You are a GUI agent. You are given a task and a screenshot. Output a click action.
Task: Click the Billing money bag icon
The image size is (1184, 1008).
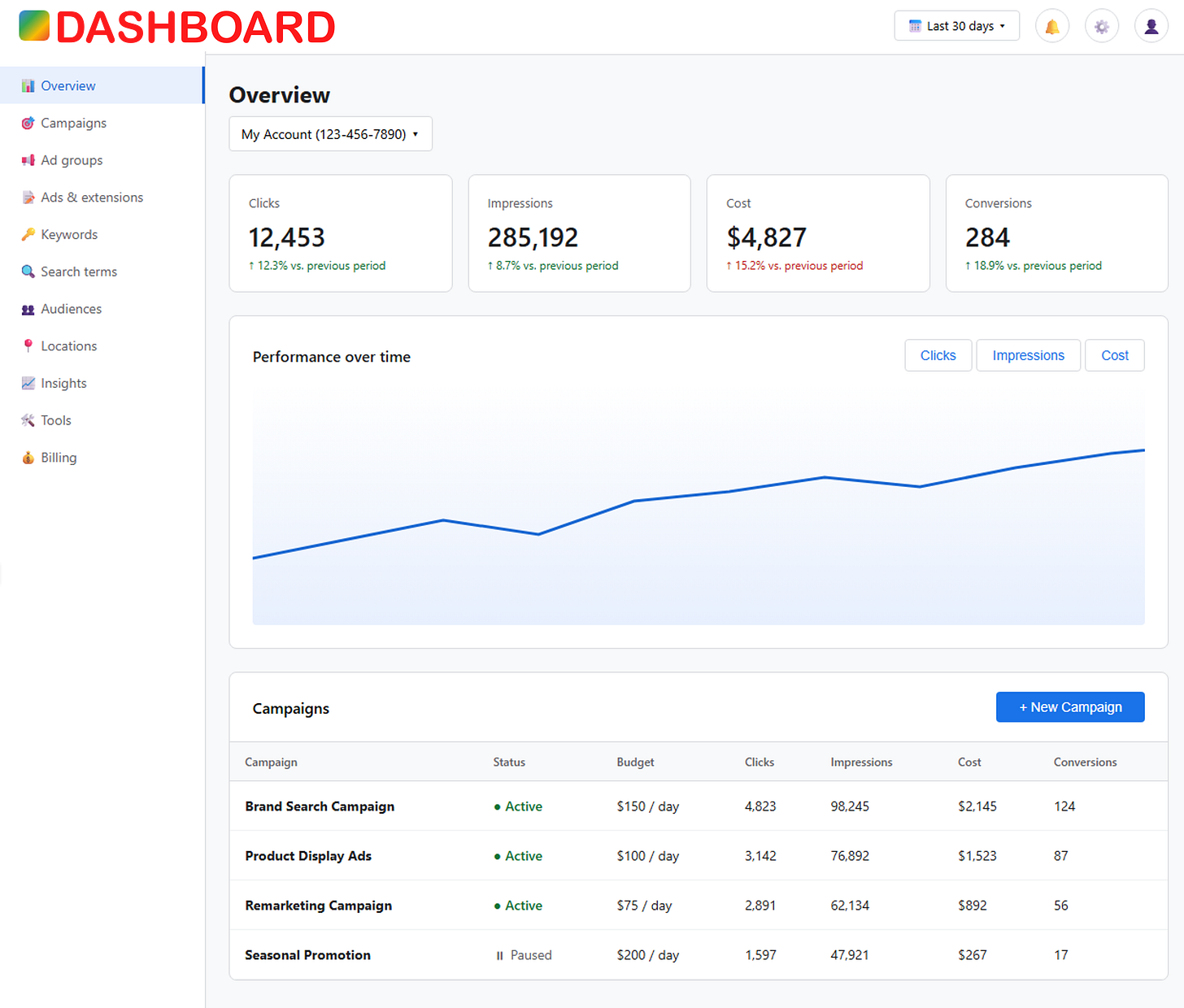coord(28,458)
